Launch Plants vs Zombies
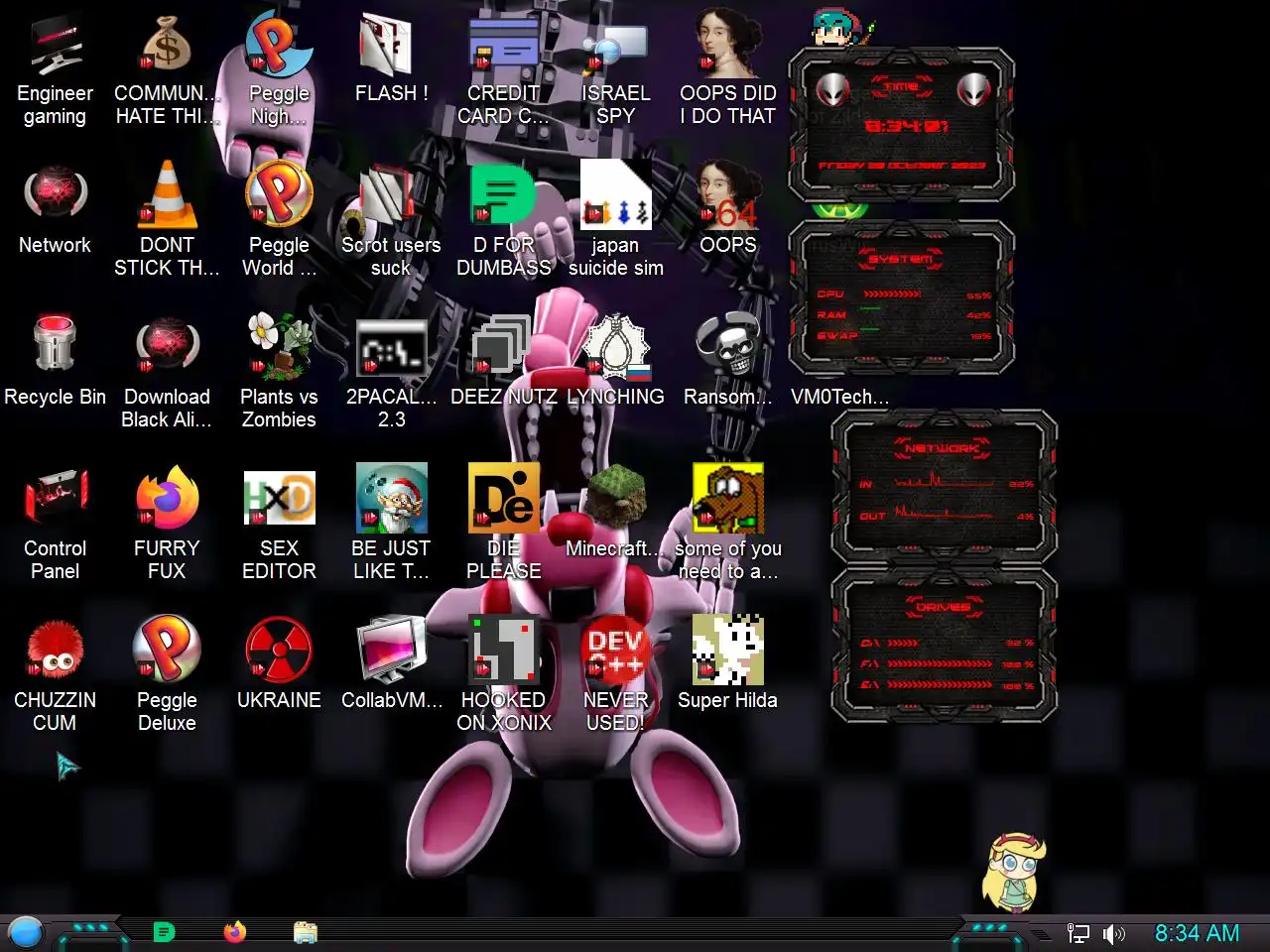Screen dimensions: 1270x952 (279, 372)
